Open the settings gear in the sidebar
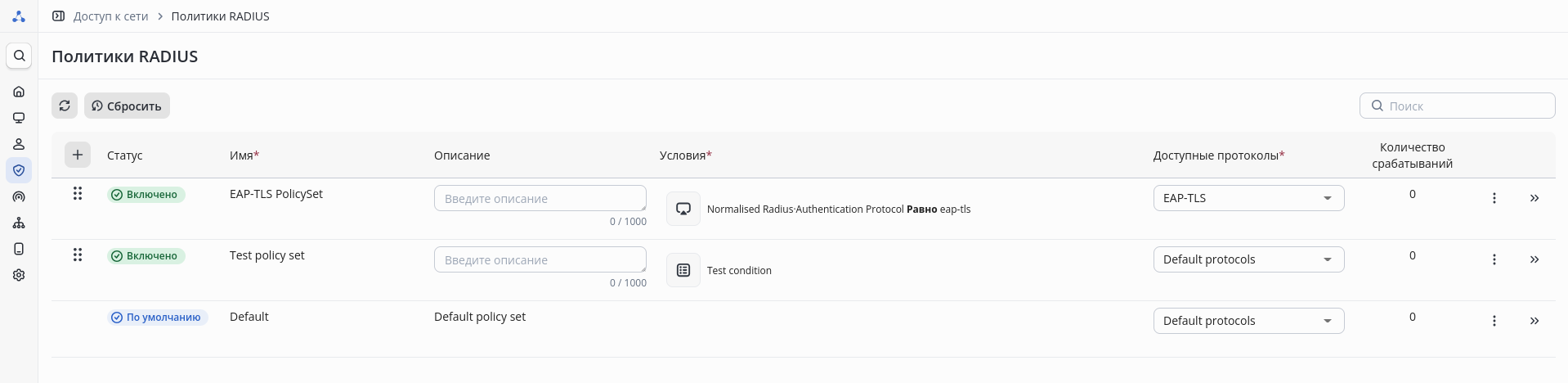The image size is (1568, 383). [x=19, y=275]
